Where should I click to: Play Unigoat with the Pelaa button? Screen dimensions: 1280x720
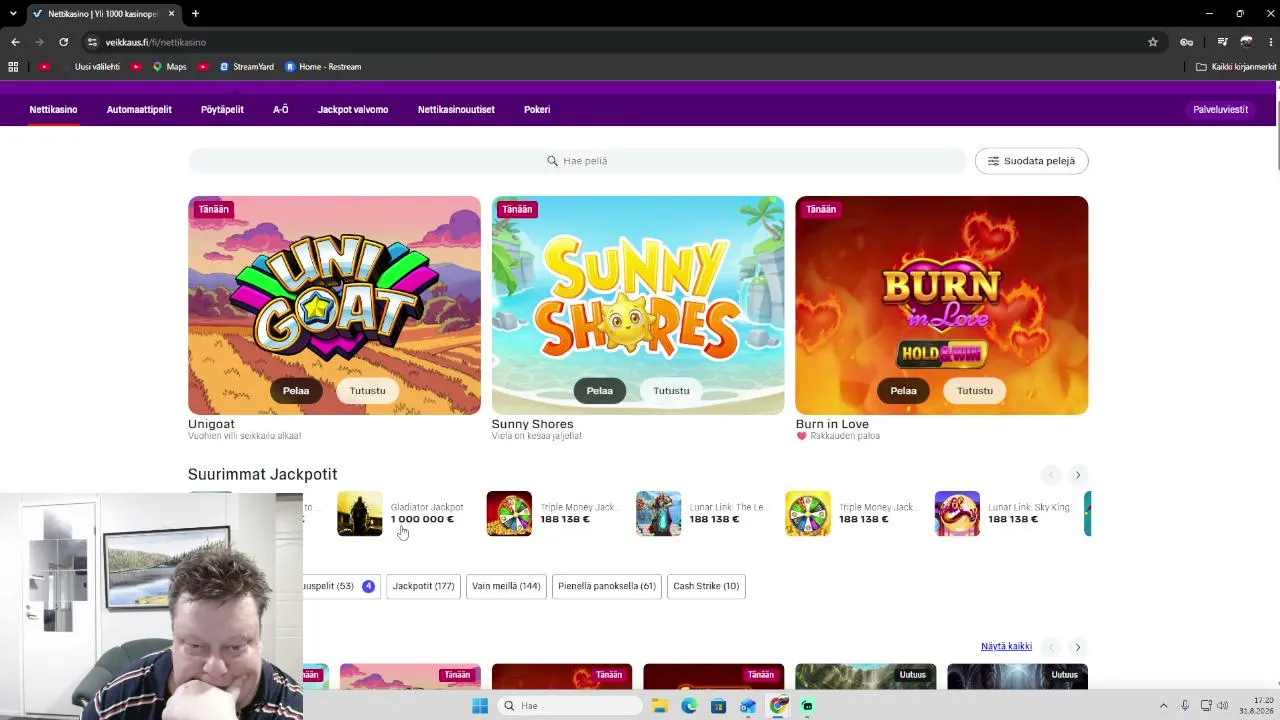(296, 391)
